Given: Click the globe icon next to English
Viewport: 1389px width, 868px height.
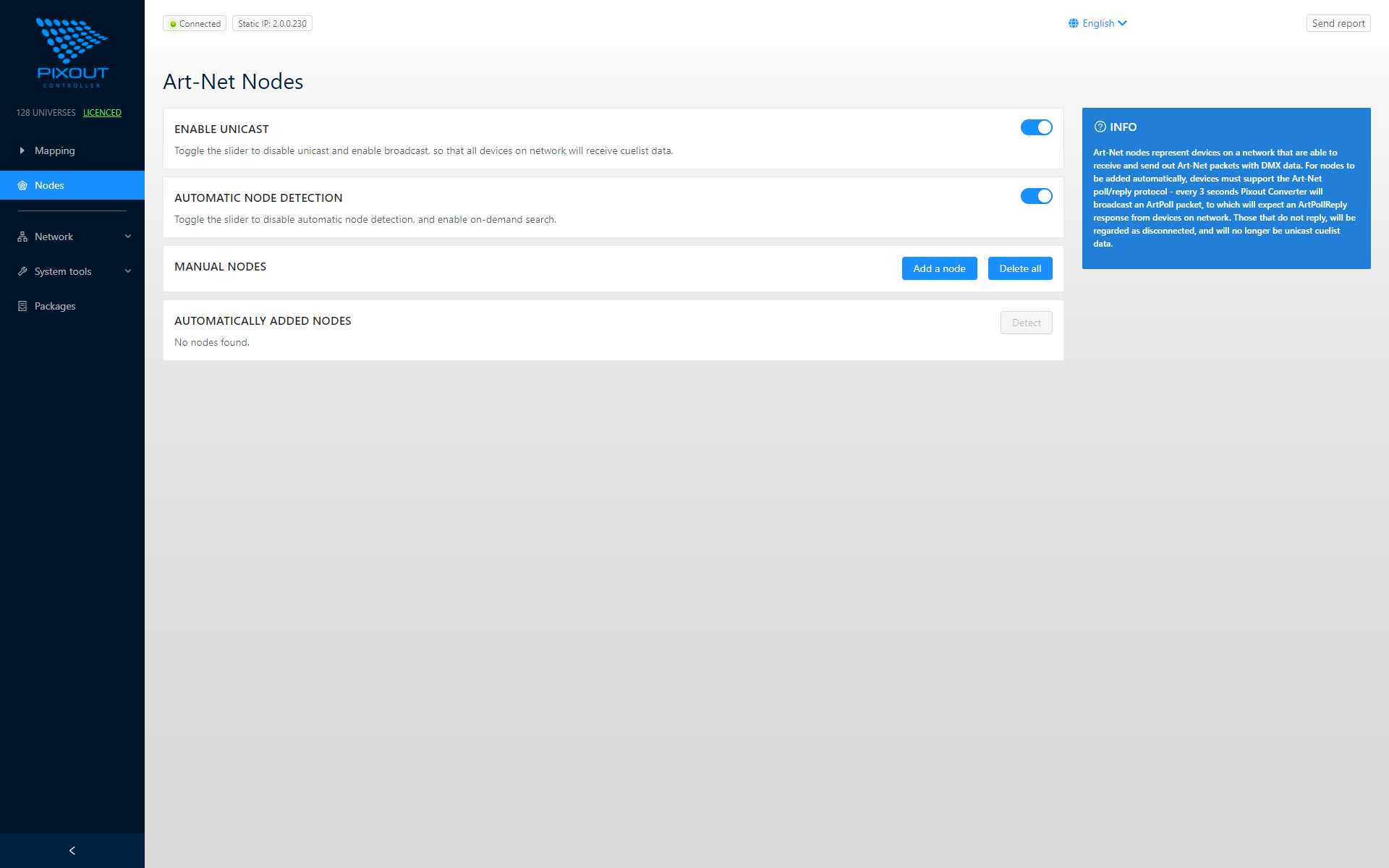Looking at the screenshot, I should (x=1074, y=23).
